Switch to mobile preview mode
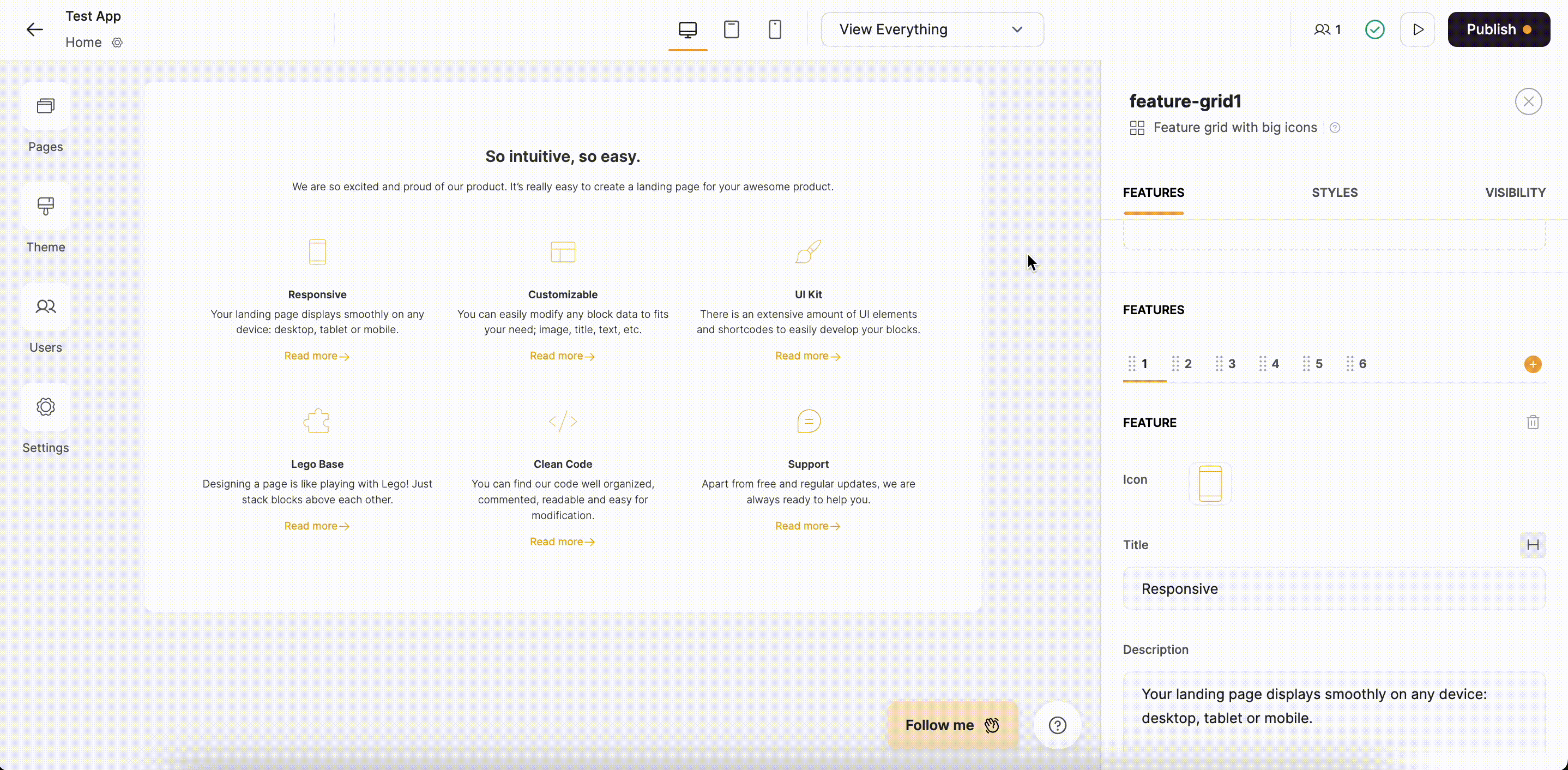This screenshot has height=770, width=1568. tap(775, 29)
